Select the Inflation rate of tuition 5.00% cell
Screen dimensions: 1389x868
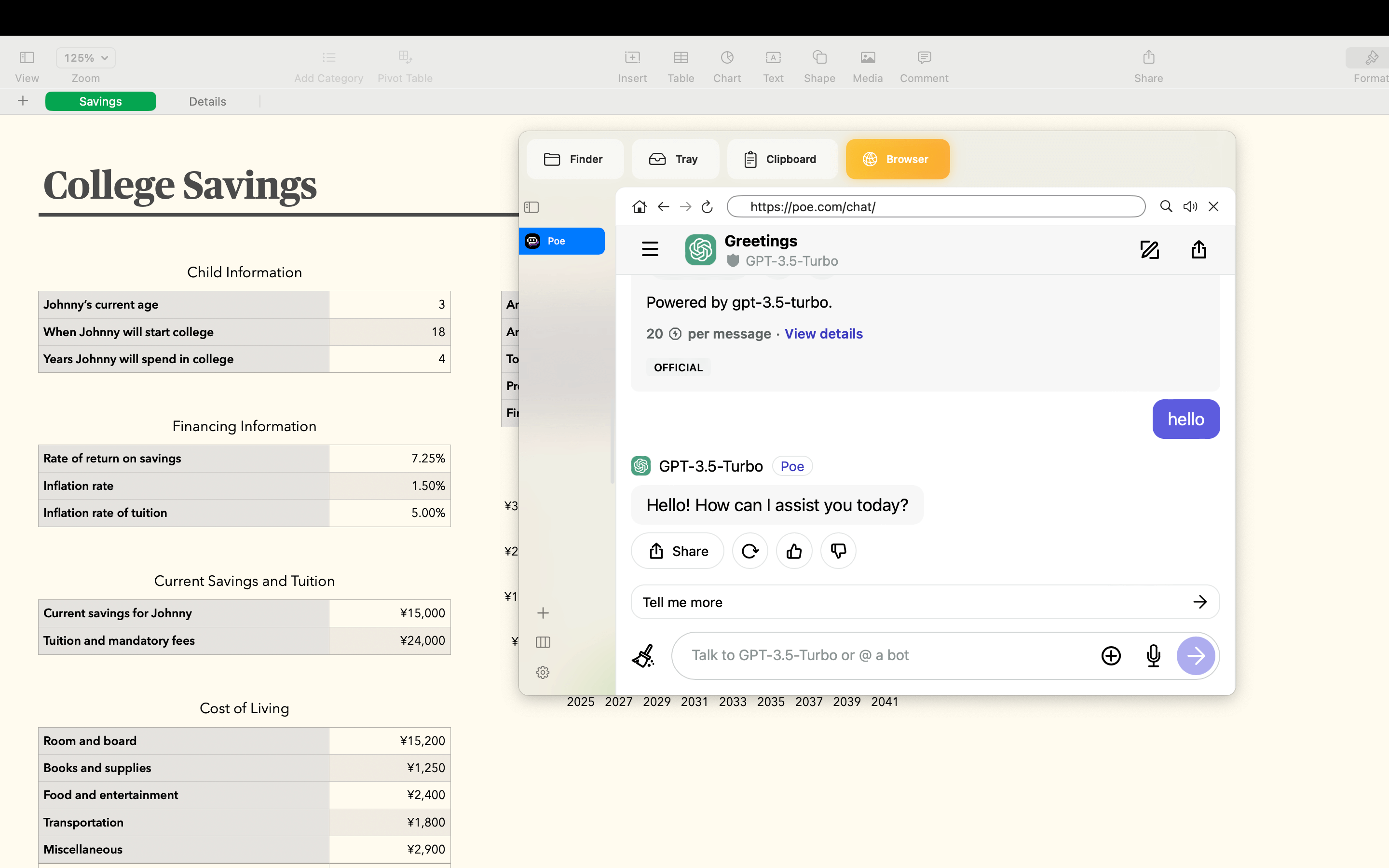pyautogui.click(x=390, y=513)
